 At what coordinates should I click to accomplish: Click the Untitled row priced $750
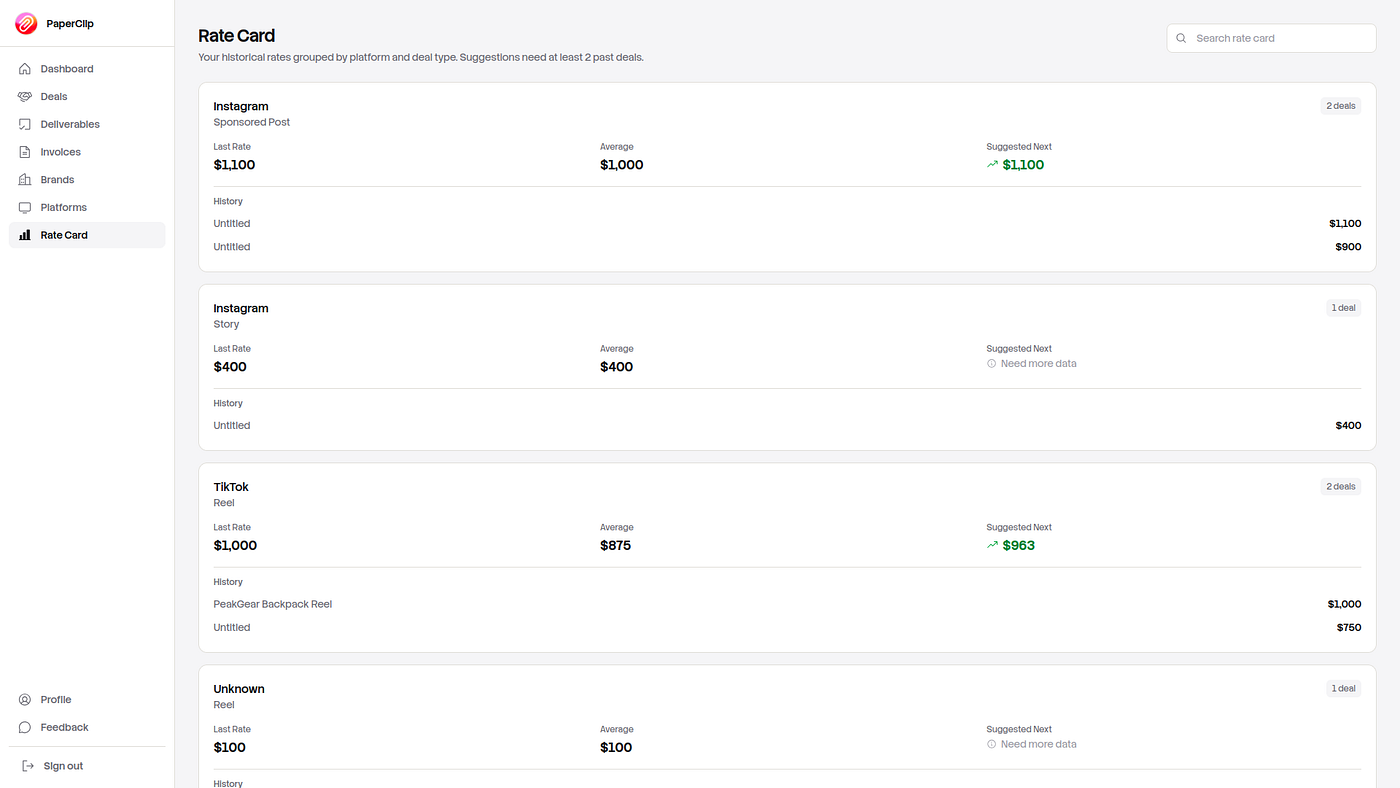point(787,628)
